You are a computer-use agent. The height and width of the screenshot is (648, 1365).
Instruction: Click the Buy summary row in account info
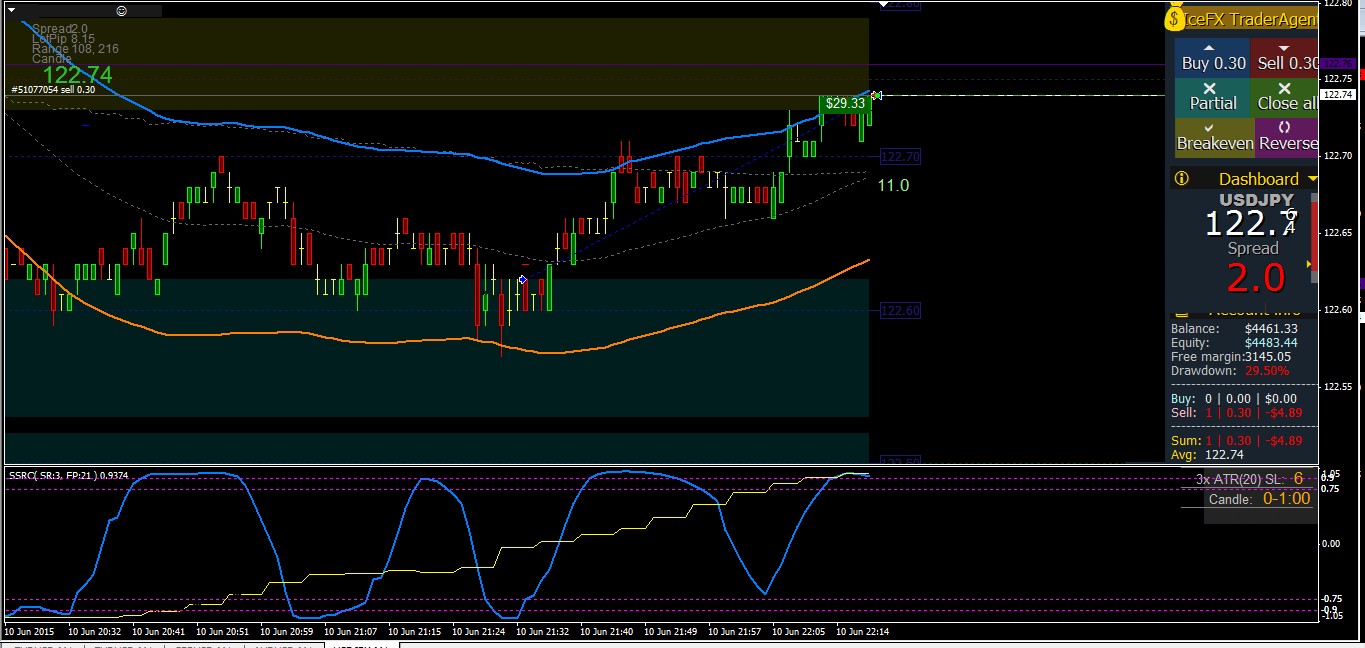coord(1235,398)
